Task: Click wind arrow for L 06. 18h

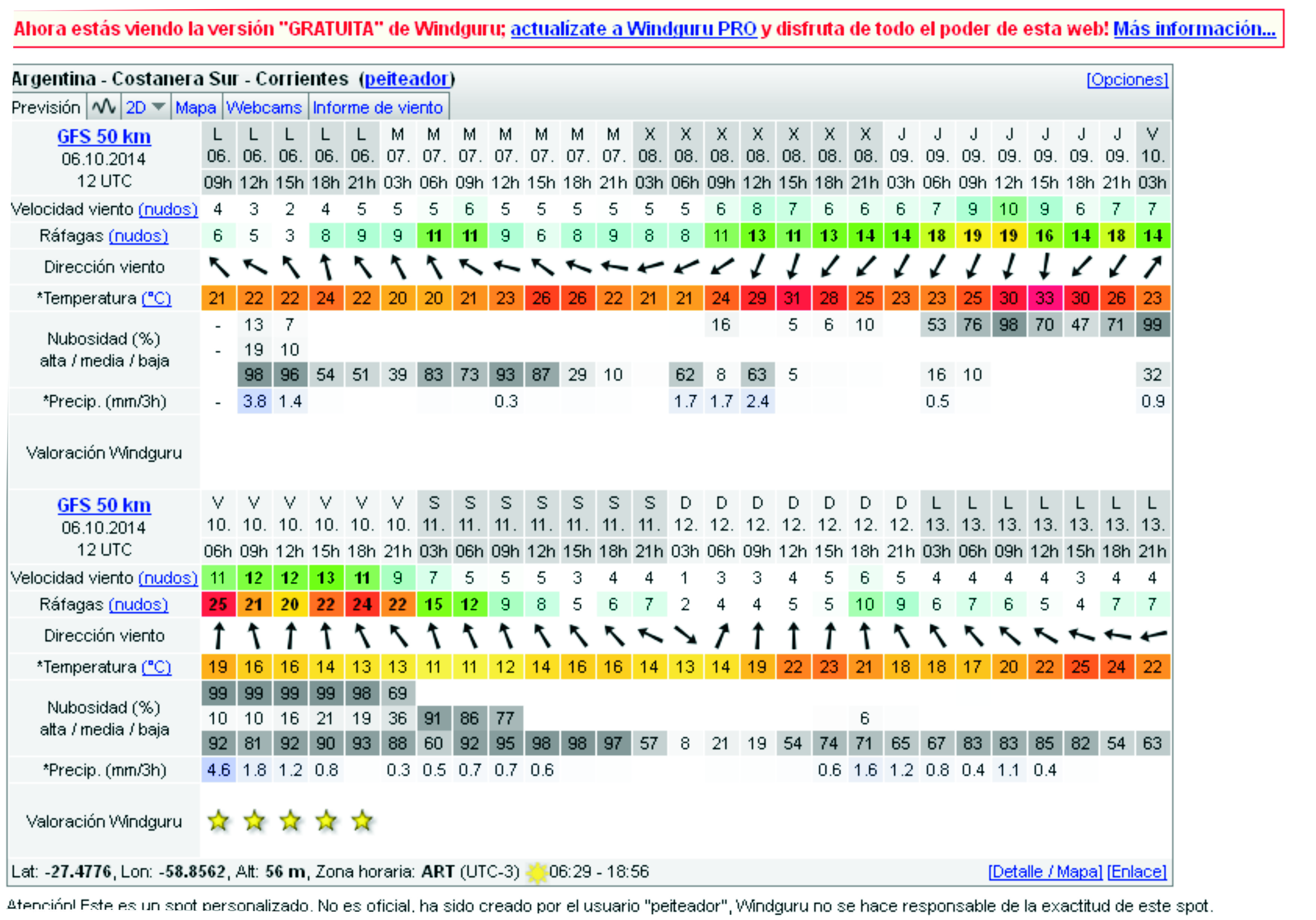Action: pyautogui.click(x=326, y=267)
